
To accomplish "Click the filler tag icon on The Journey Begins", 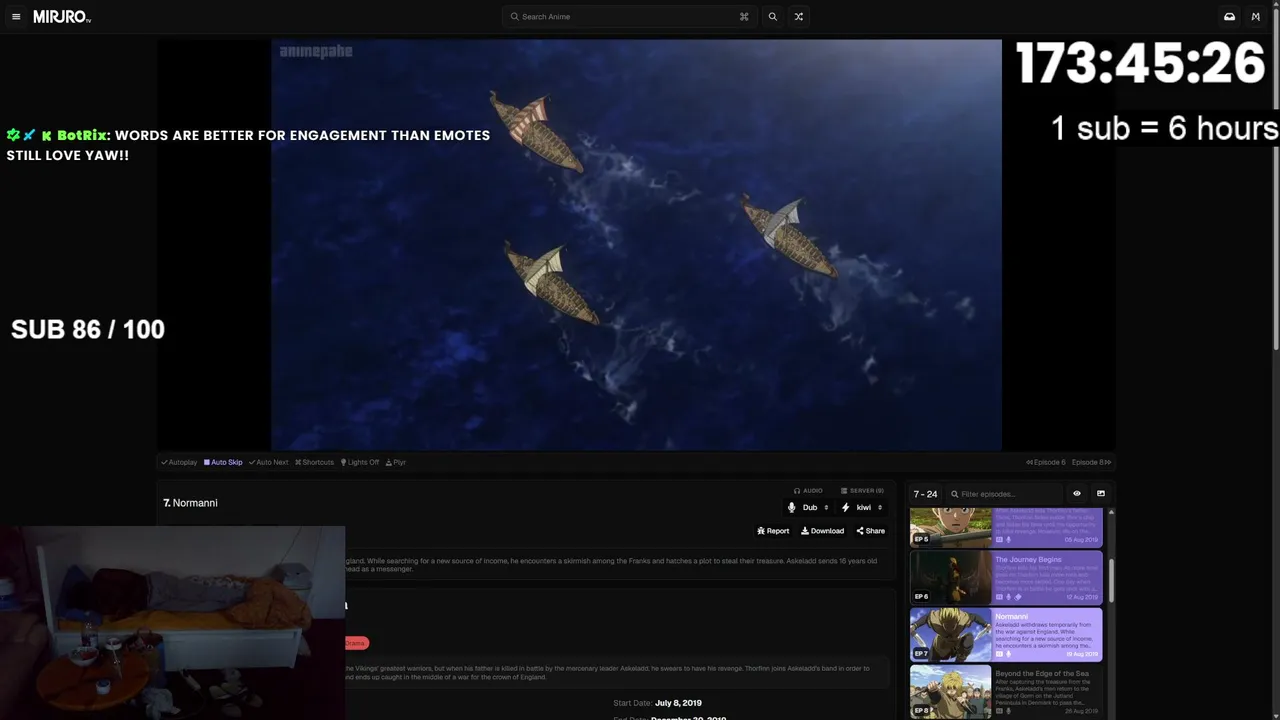I will (x=1018, y=597).
